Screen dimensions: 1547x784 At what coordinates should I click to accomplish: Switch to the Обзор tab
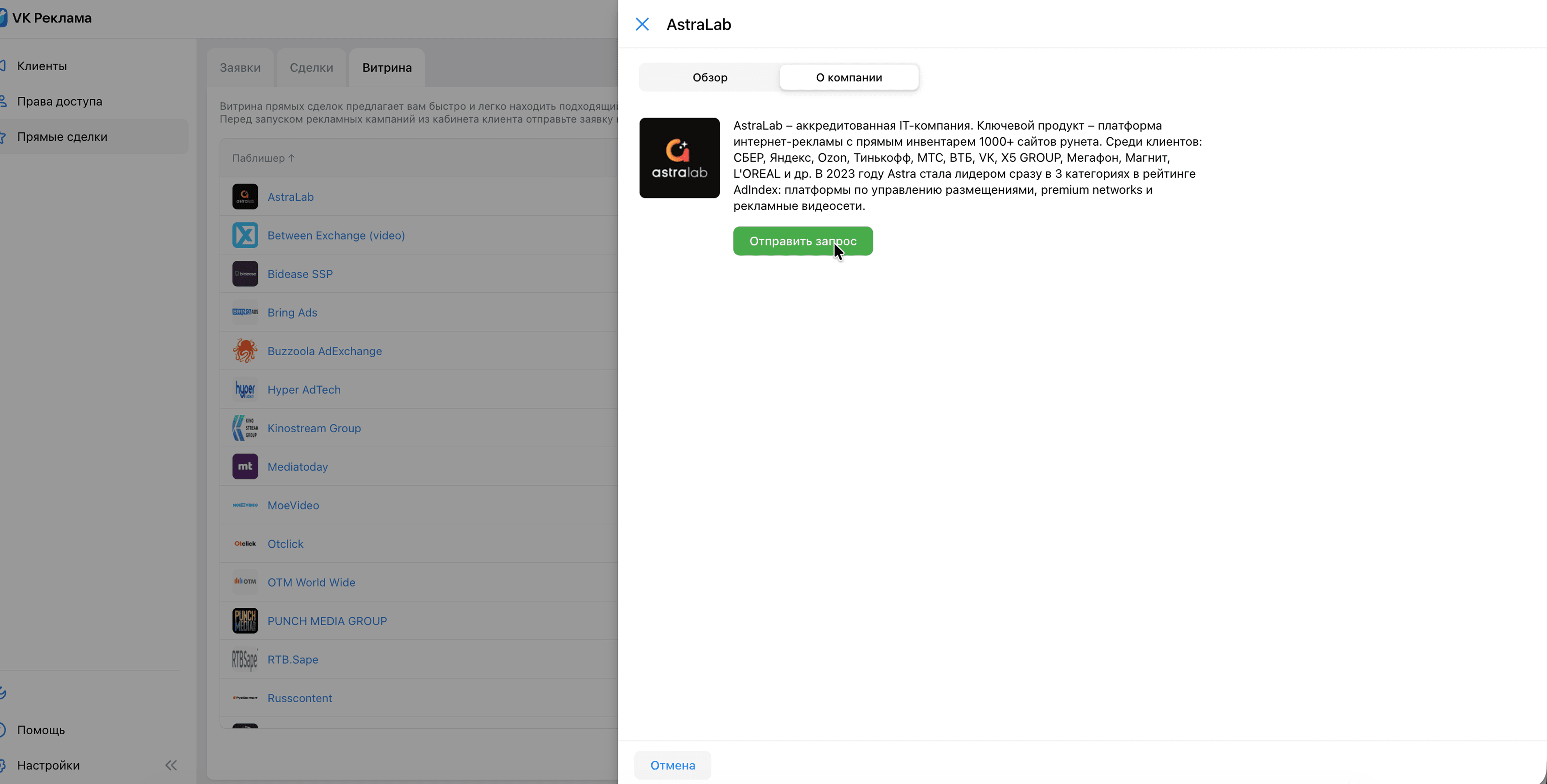coord(710,77)
